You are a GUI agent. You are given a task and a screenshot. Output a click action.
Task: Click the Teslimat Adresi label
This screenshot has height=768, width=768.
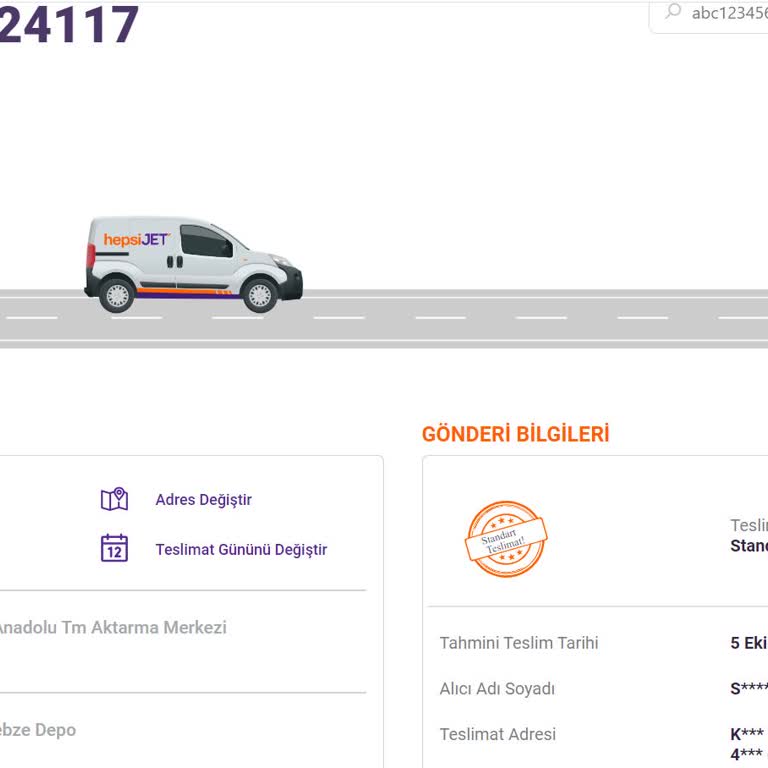(498, 734)
